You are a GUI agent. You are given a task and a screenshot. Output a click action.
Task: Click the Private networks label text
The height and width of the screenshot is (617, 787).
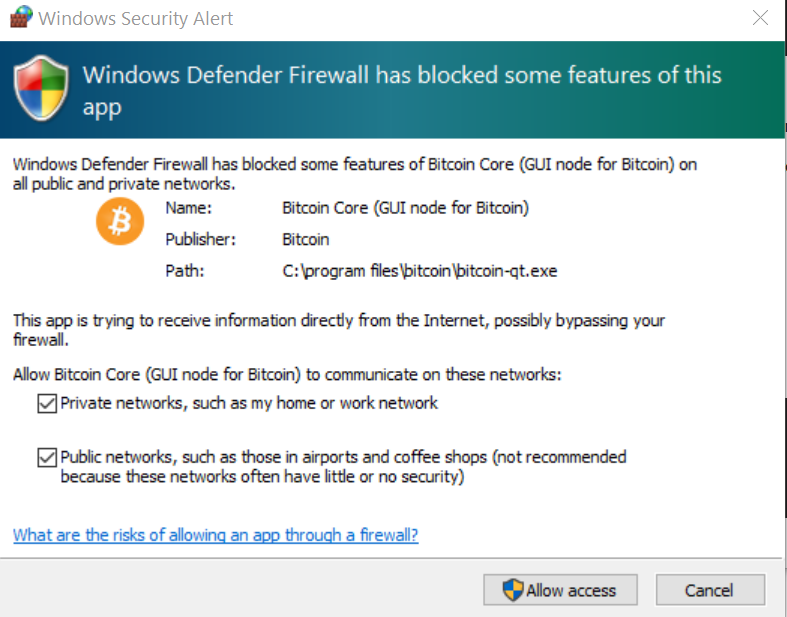click(249, 403)
